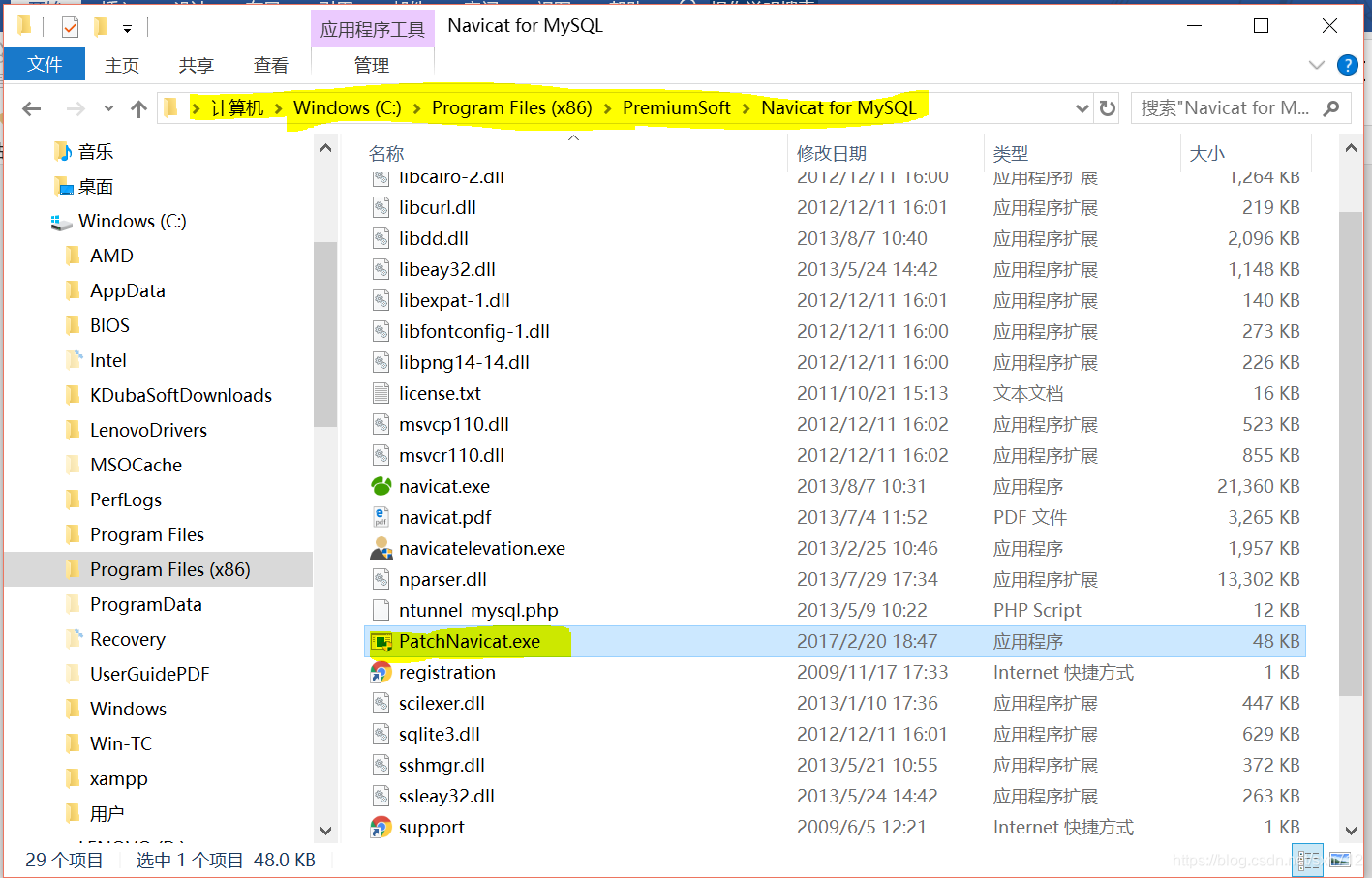Click the quick access new folder icon
This screenshot has height=878, width=1372.
point(101,26)
